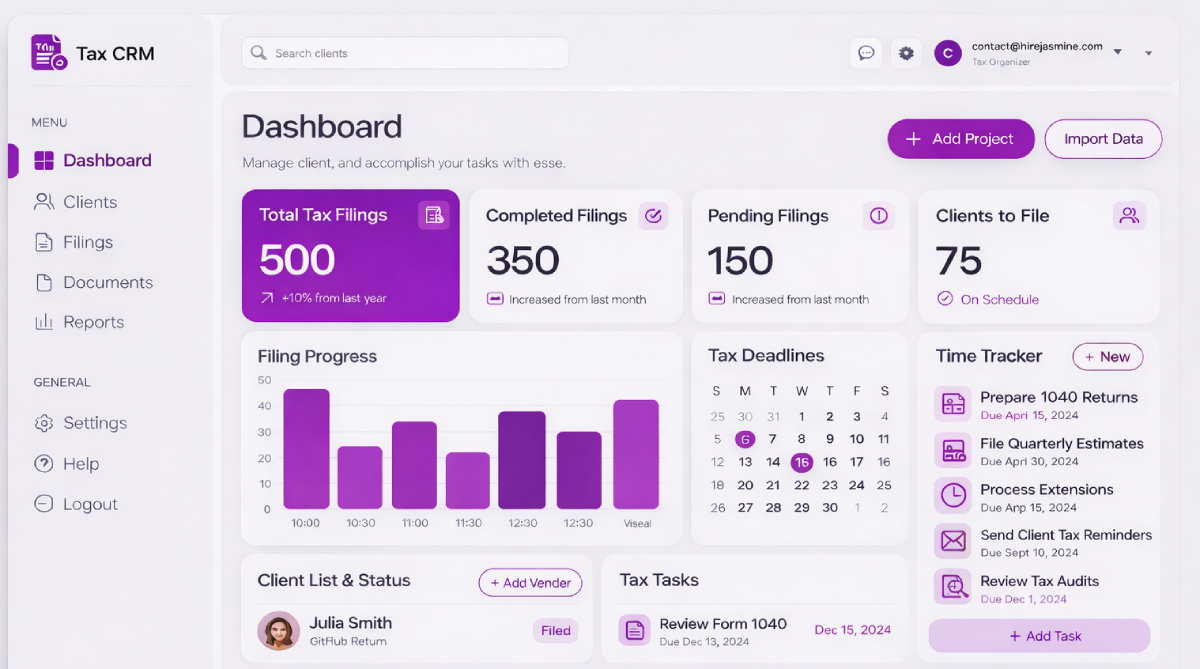Select the Total Tax Filings card icon
Viewport: 1200px width, 669px height.
434,215
